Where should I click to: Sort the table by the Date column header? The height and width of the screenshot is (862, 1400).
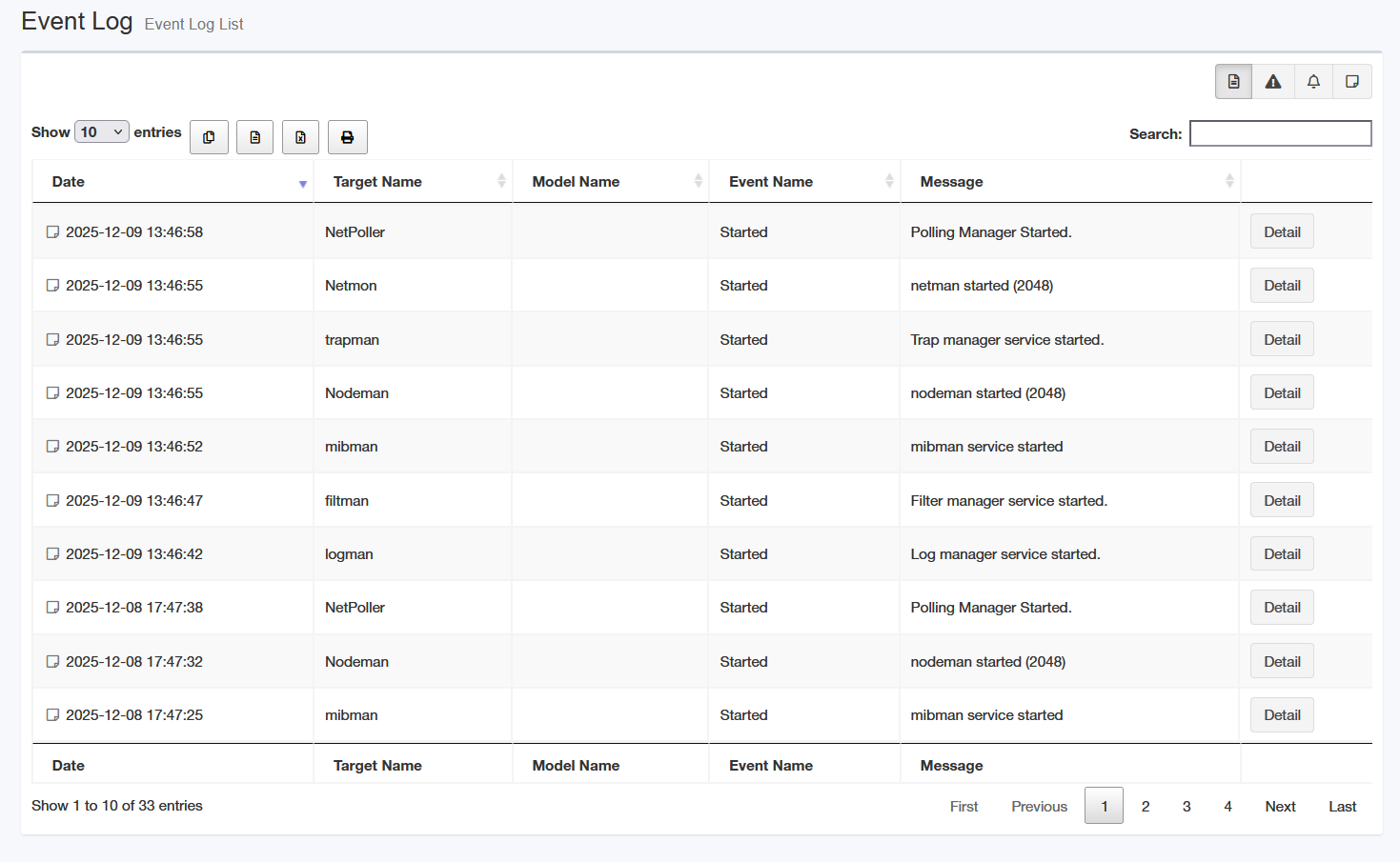click(x=172, y=182)
